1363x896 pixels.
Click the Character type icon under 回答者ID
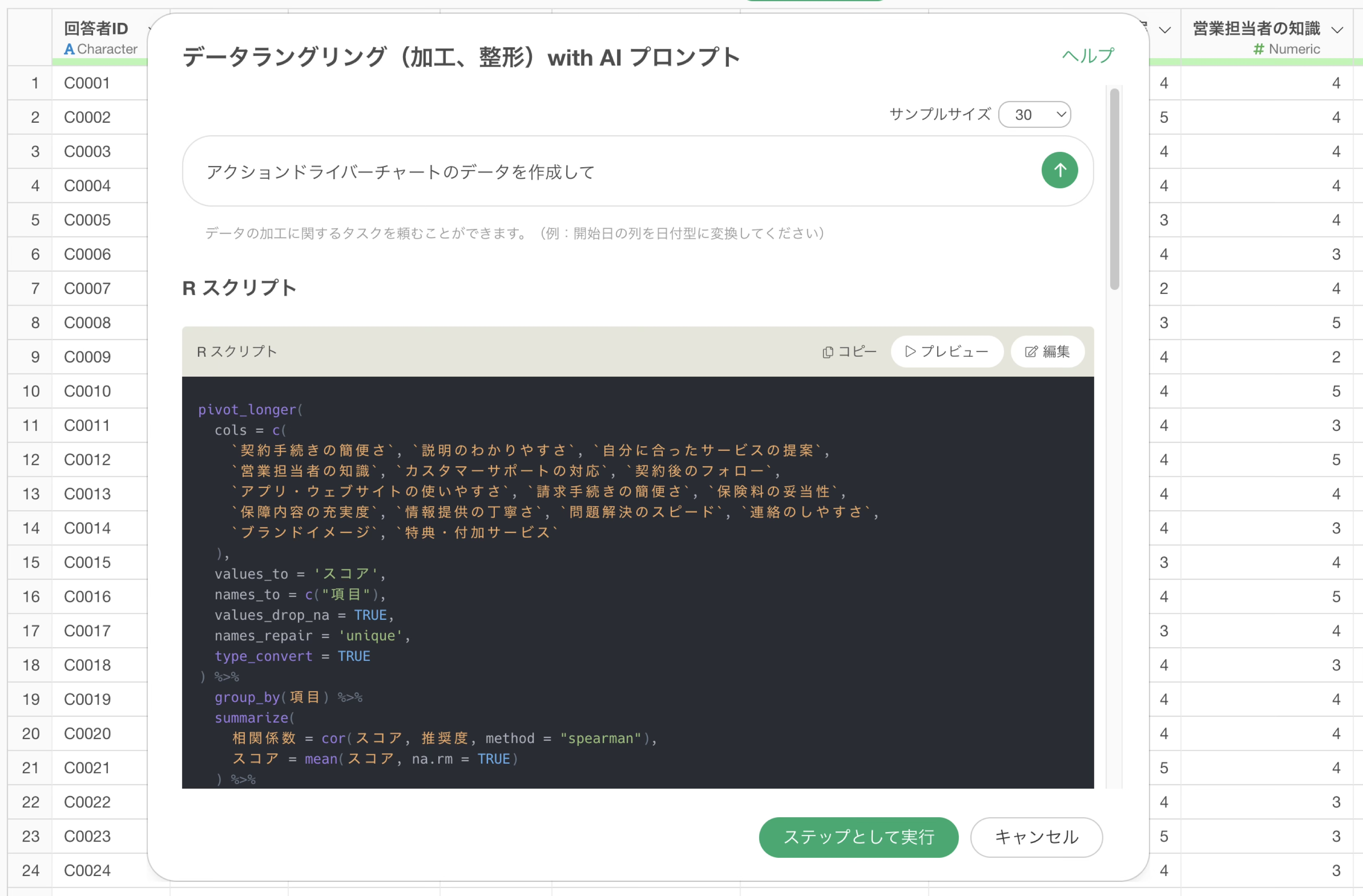click(69, 49)
